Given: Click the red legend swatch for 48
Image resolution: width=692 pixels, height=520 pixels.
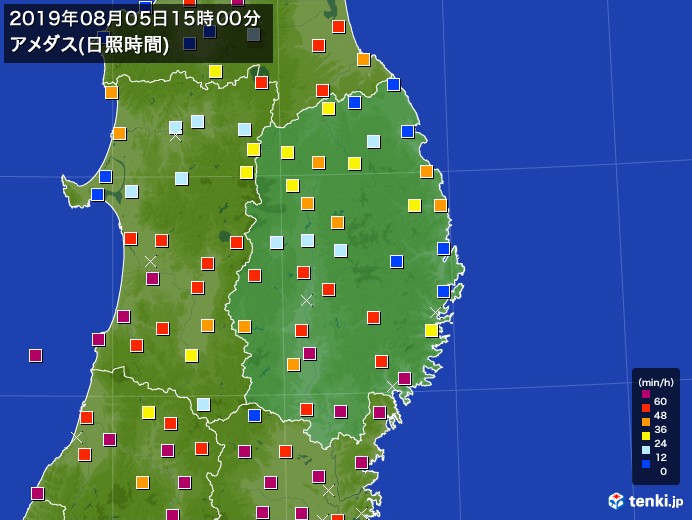Looking at the screenshot, I should tap(646, 408).
